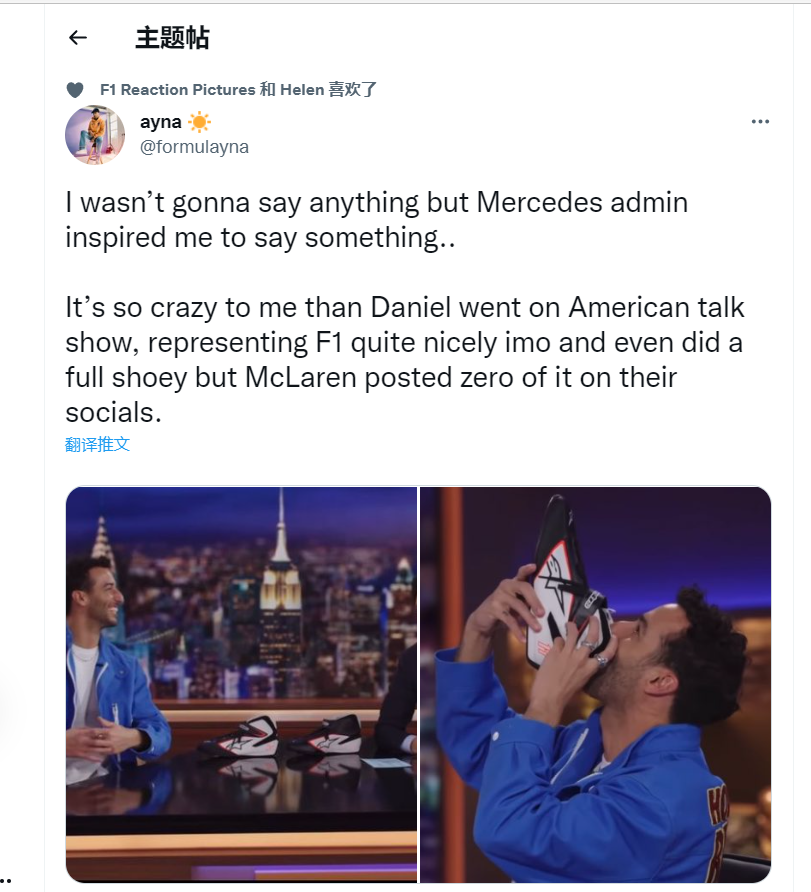Click the sun emoji beside ayna
Viewport: 811px width, 892px height.
pyautogui.click(x=199, y=122)
